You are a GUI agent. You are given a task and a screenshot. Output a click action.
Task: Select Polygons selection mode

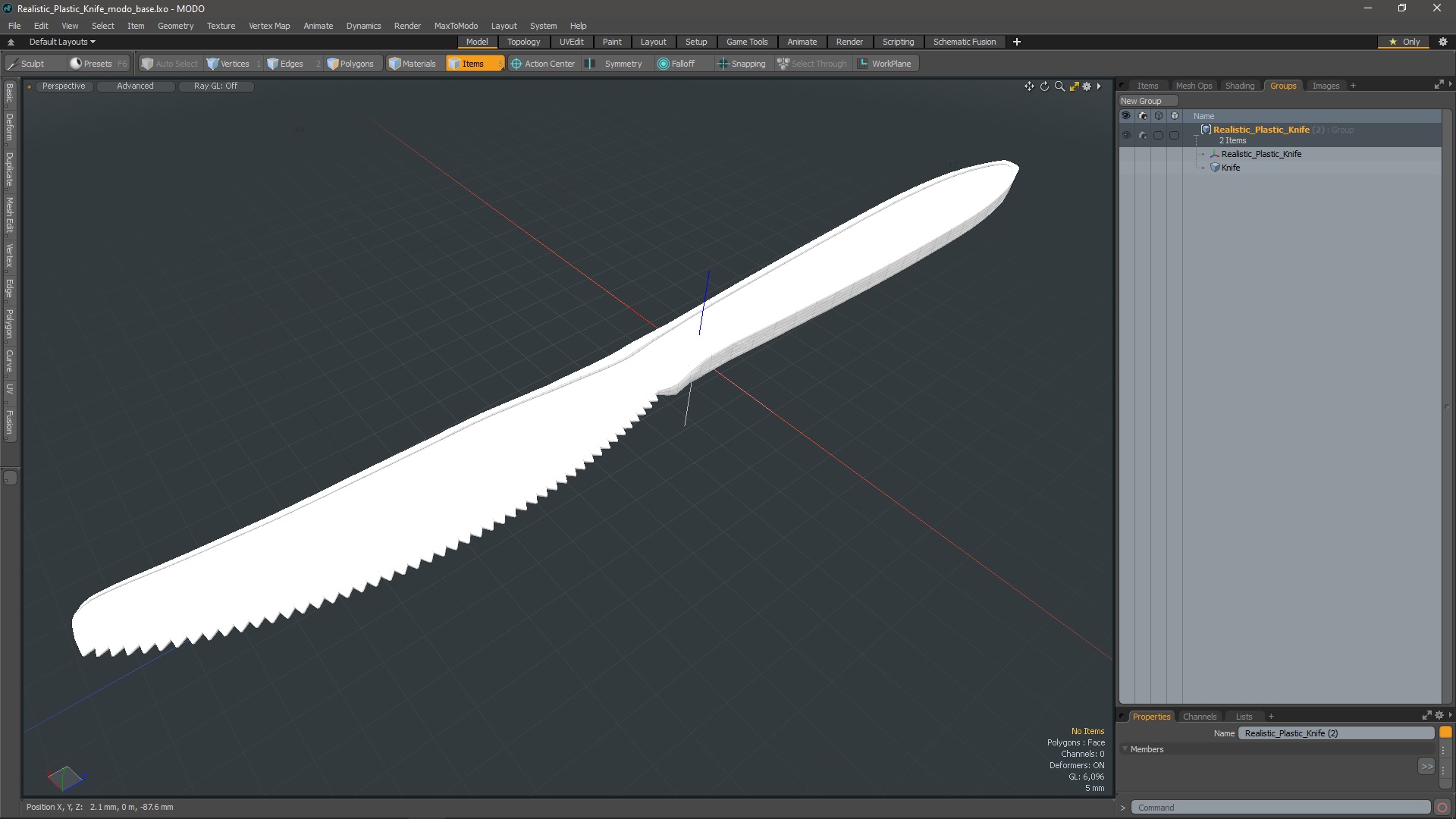pos(350,64)
